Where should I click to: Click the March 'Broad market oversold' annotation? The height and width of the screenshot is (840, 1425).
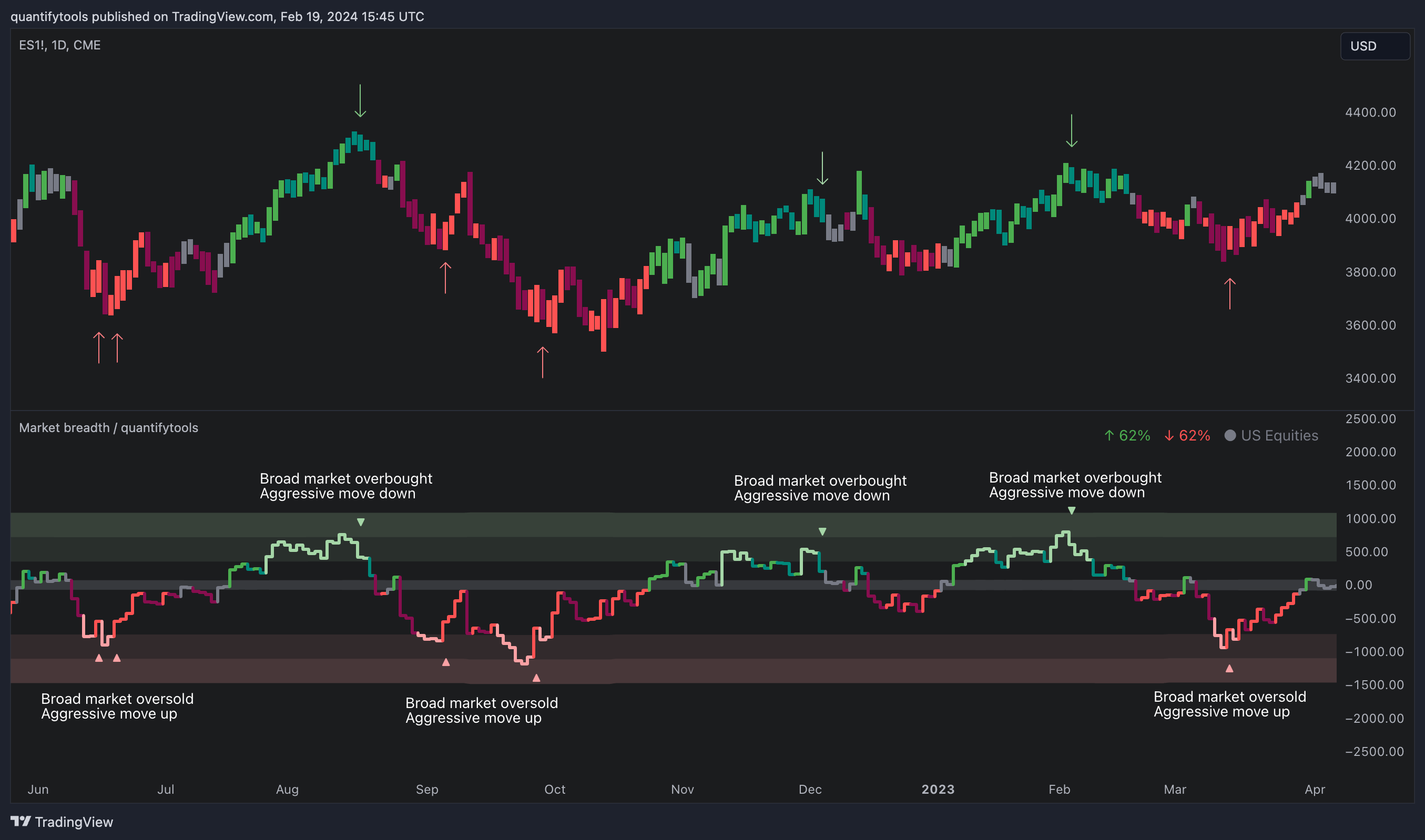point(1230,704)
